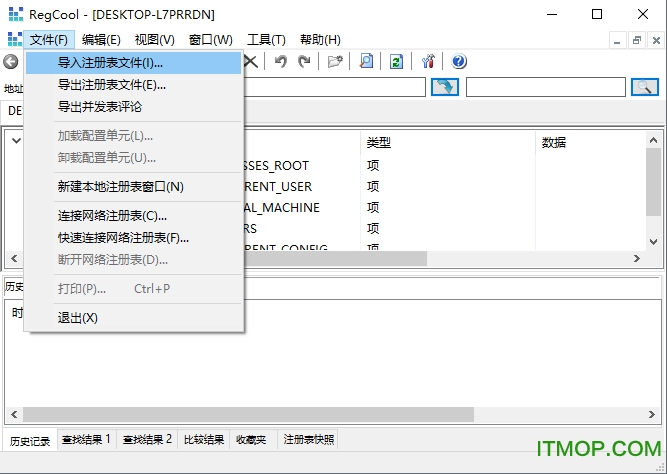Open the 帮助(H) menu
Viewport: 667px width, 474px height.
click(x=320, y=40)
